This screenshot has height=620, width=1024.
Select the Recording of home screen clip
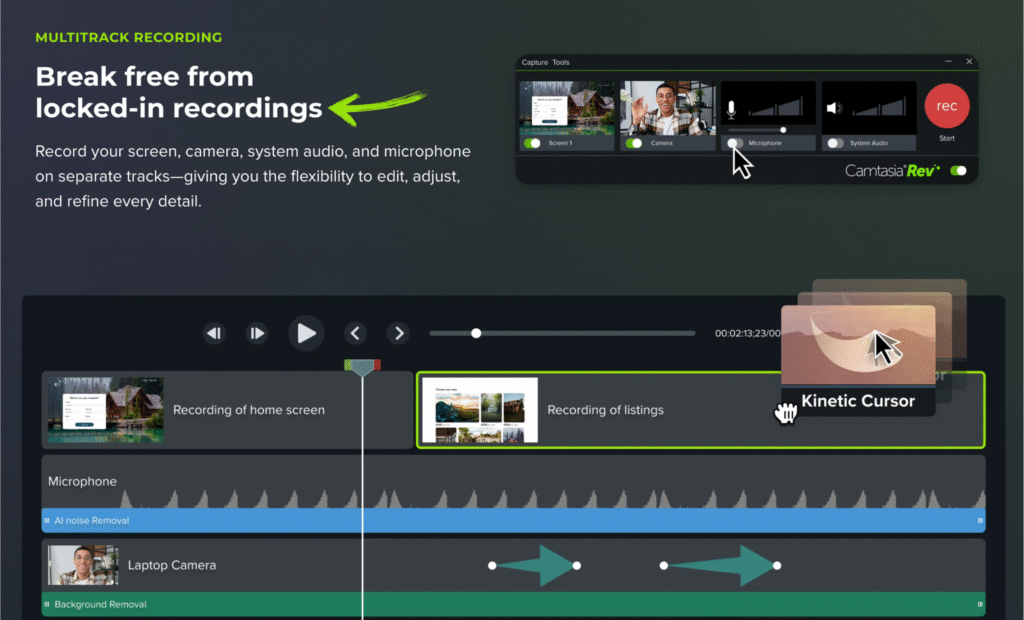(227, 410)
